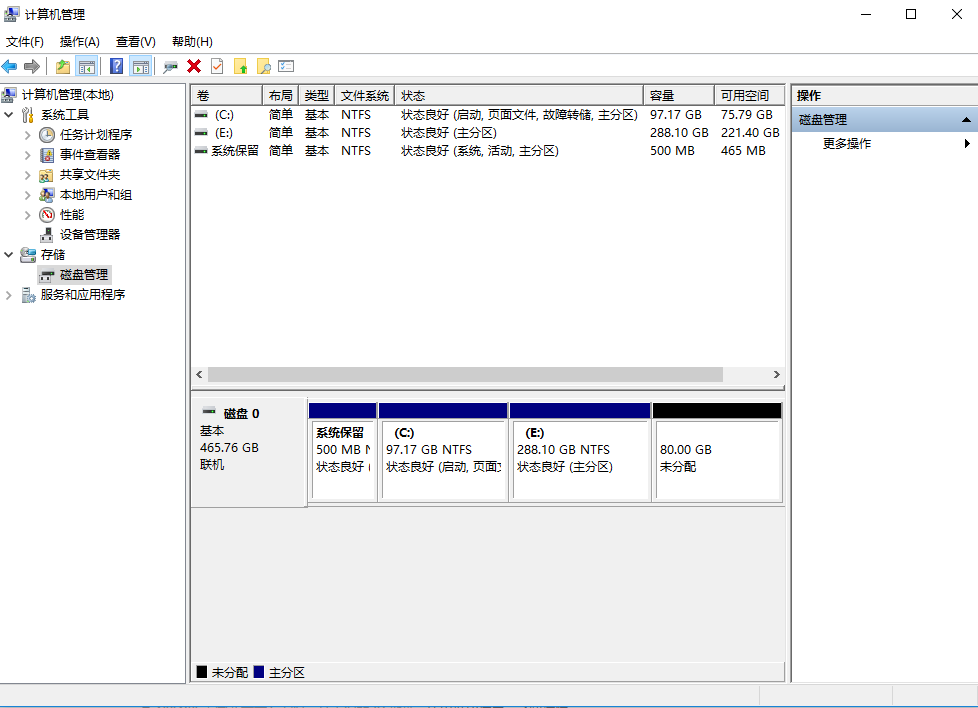Click the scrollbar right arrow
Screen dimensions: 978x708
coord(777,374)
